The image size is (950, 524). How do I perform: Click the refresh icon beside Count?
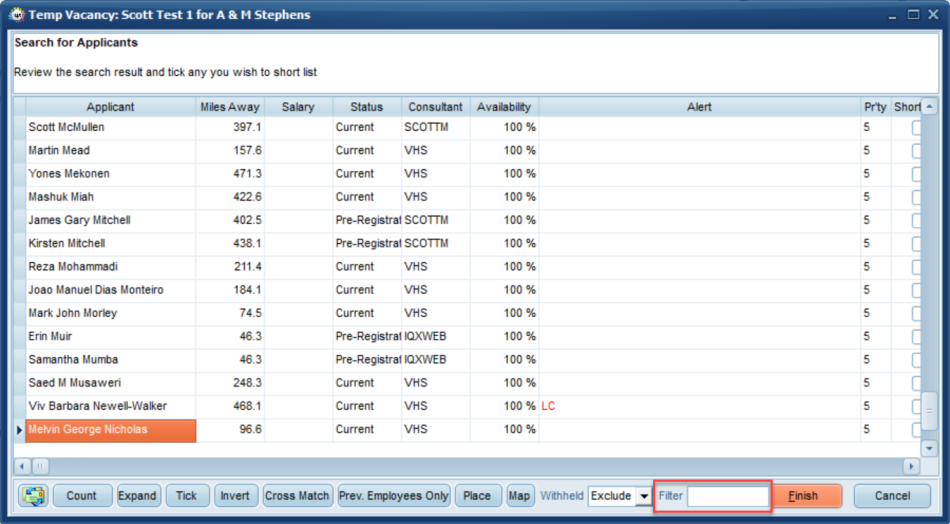click(x=33, y=496)
